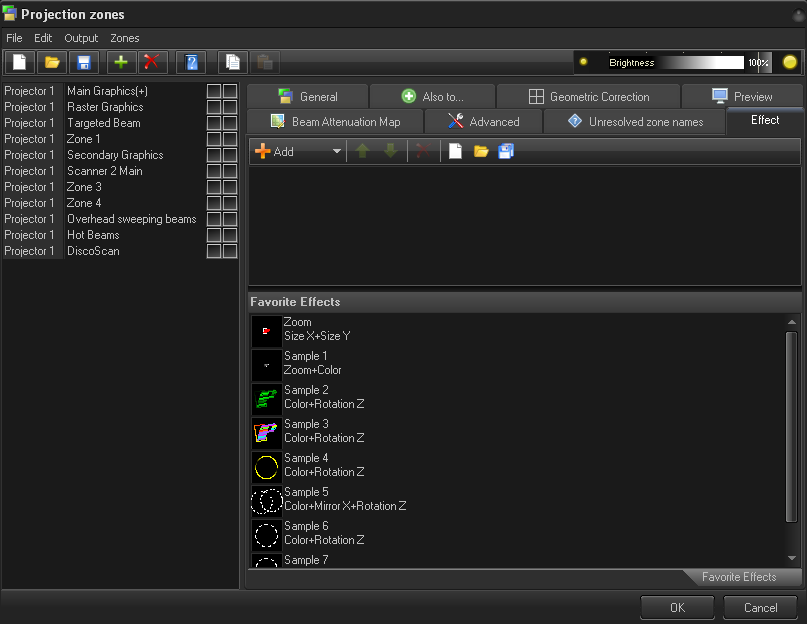
Task: Select the Zoom Size X+Size Y effect thumbnail
Action: pyautogui.click(x=267, y=331)
